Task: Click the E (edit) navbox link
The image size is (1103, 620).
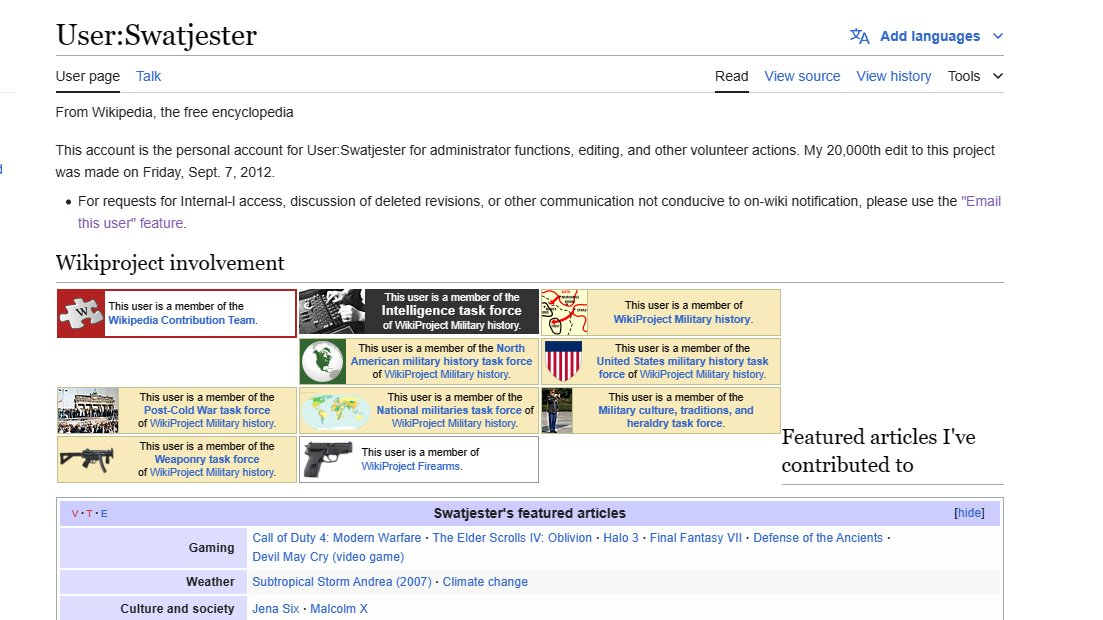Action: click(104, 514)
